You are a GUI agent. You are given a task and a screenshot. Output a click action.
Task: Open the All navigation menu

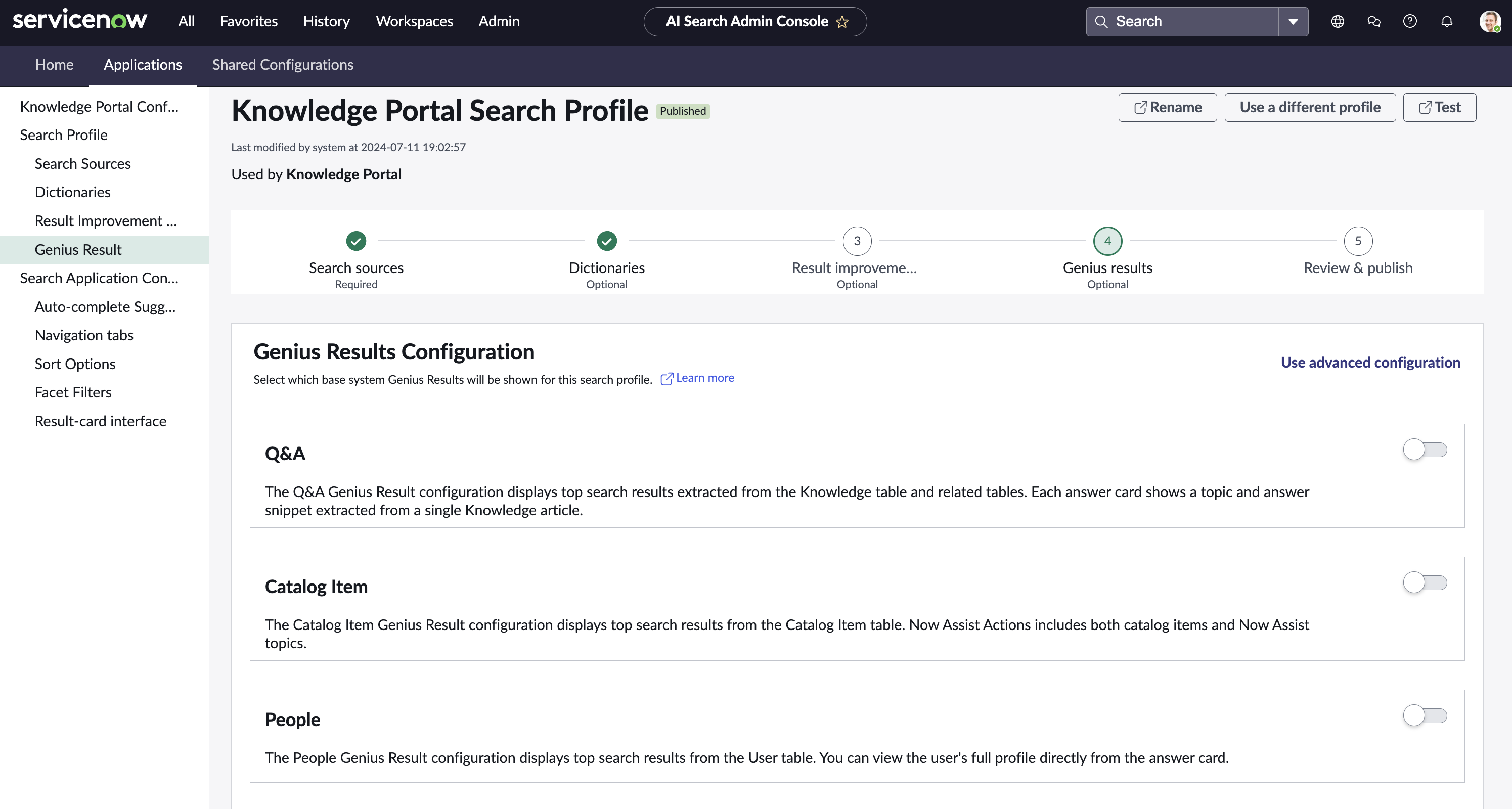[186, 21]
